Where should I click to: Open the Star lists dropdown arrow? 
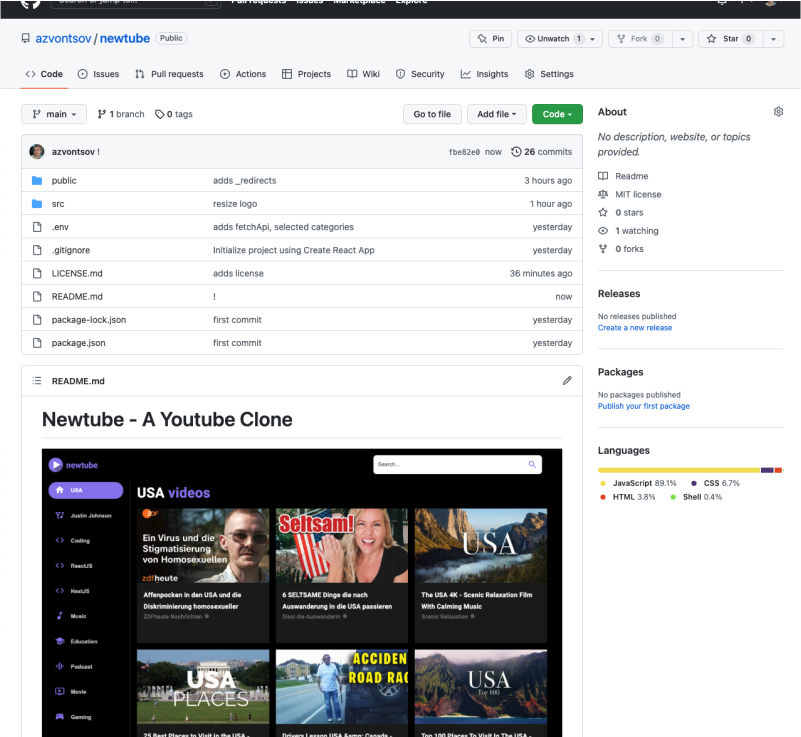pyautogui.click(x=773, y=39)
